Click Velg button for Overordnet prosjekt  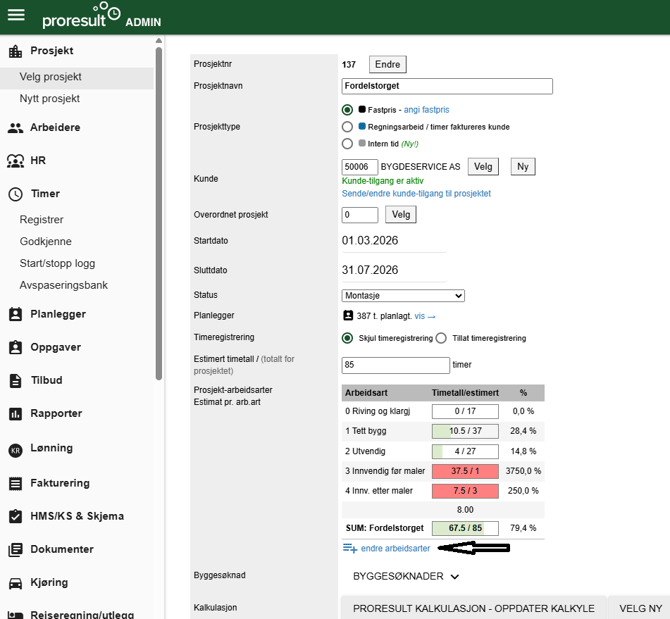[401, 214]
